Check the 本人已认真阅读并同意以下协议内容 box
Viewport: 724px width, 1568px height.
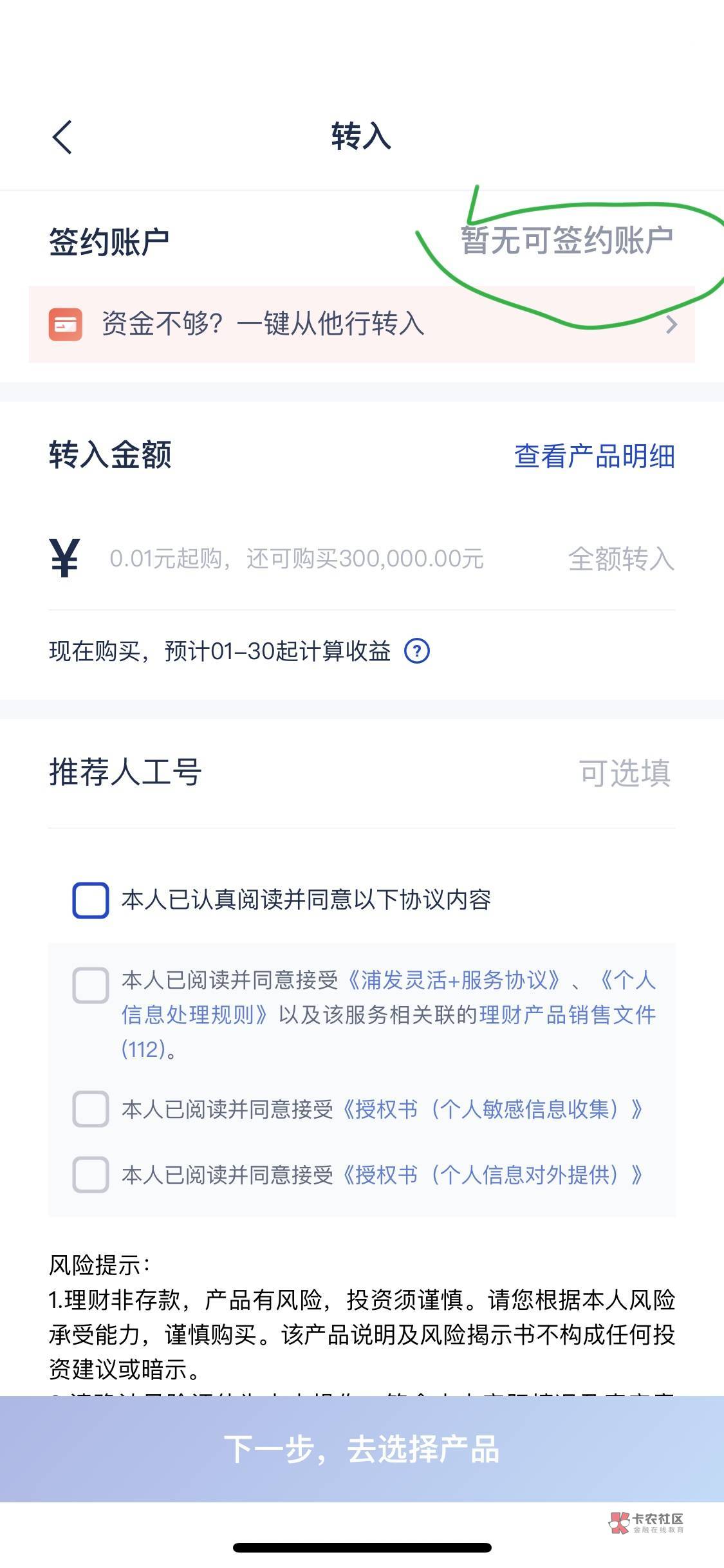[x=90, y=900]
